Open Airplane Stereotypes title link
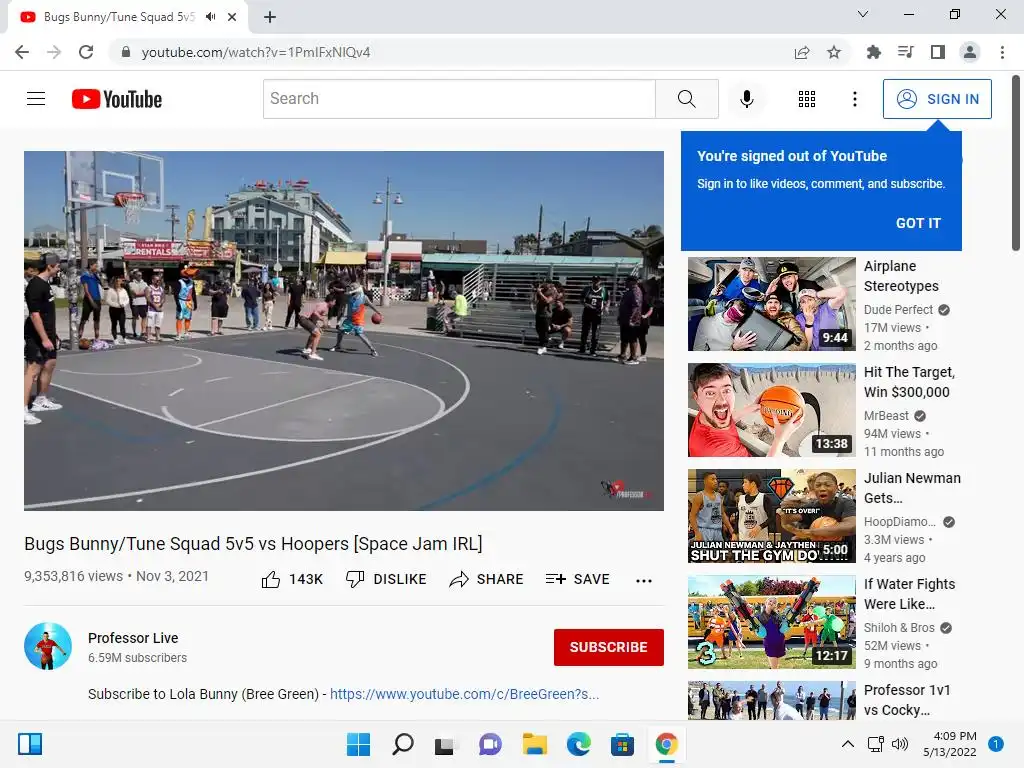The width and height of the screenshot is (1024, 768). (901, 276)
